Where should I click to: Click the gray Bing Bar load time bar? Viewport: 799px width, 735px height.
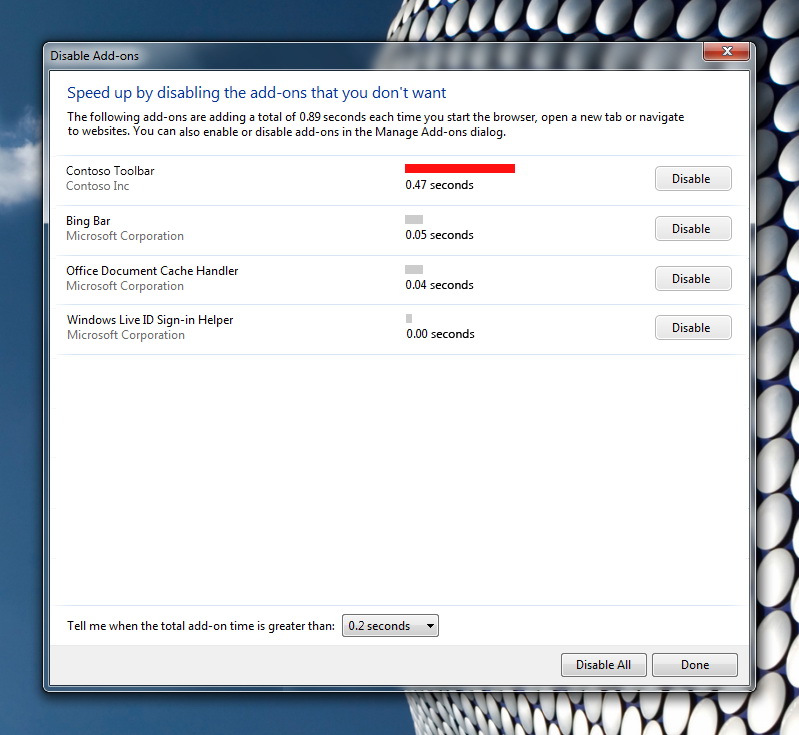tap(414, 219)
